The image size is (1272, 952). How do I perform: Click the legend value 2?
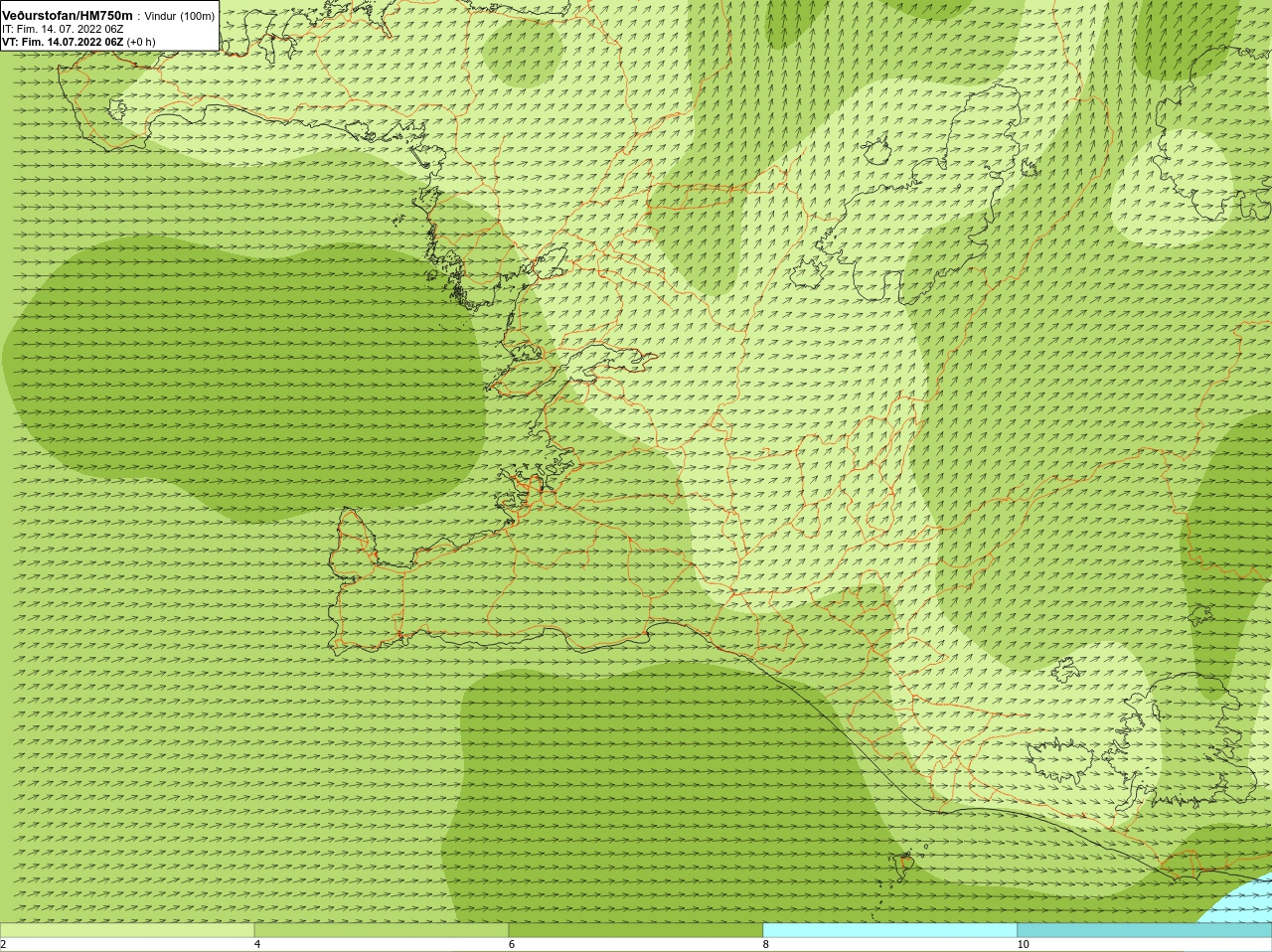[x=4, y=945]
